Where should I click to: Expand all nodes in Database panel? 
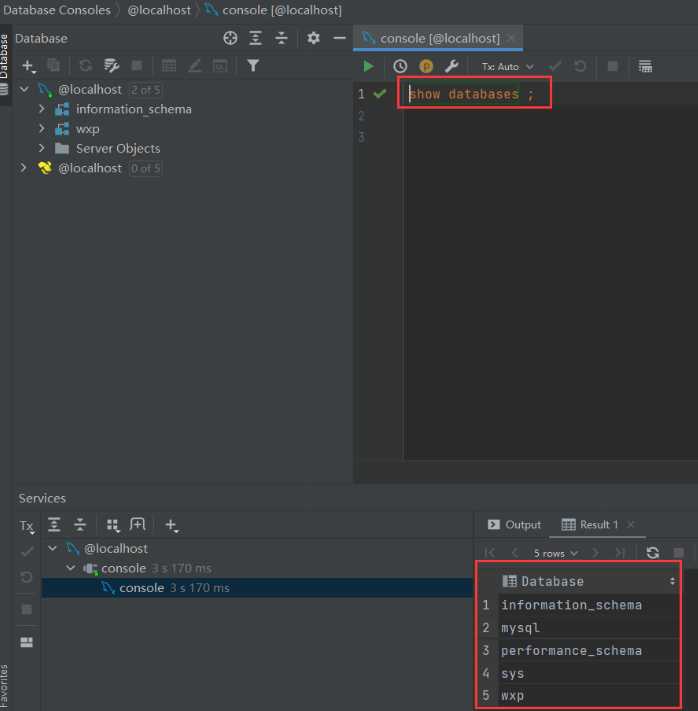tap(255, 38)
